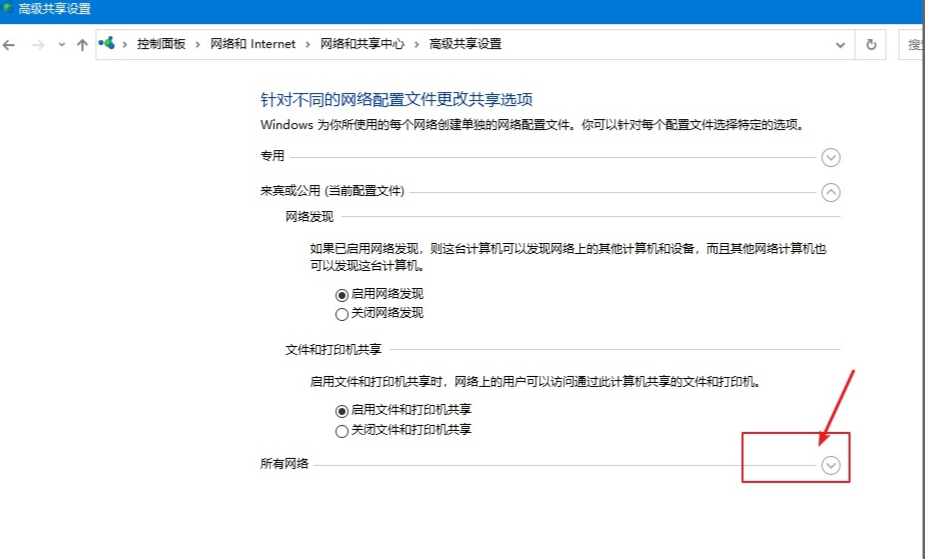Click the network icon in address bar
This screenshot has height=559, width=925.
click(108, 44)
